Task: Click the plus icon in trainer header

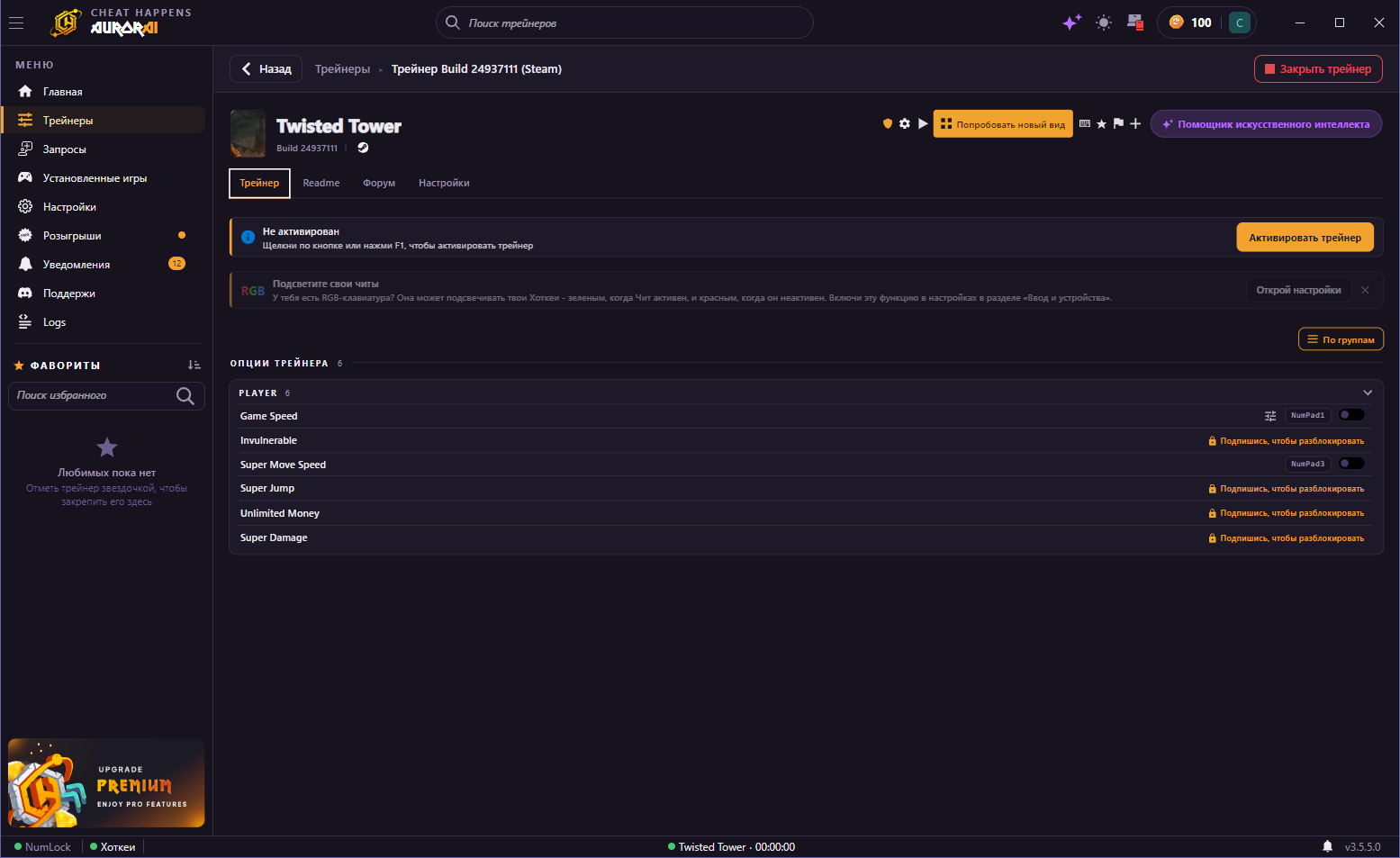Action: [1135, 123]
